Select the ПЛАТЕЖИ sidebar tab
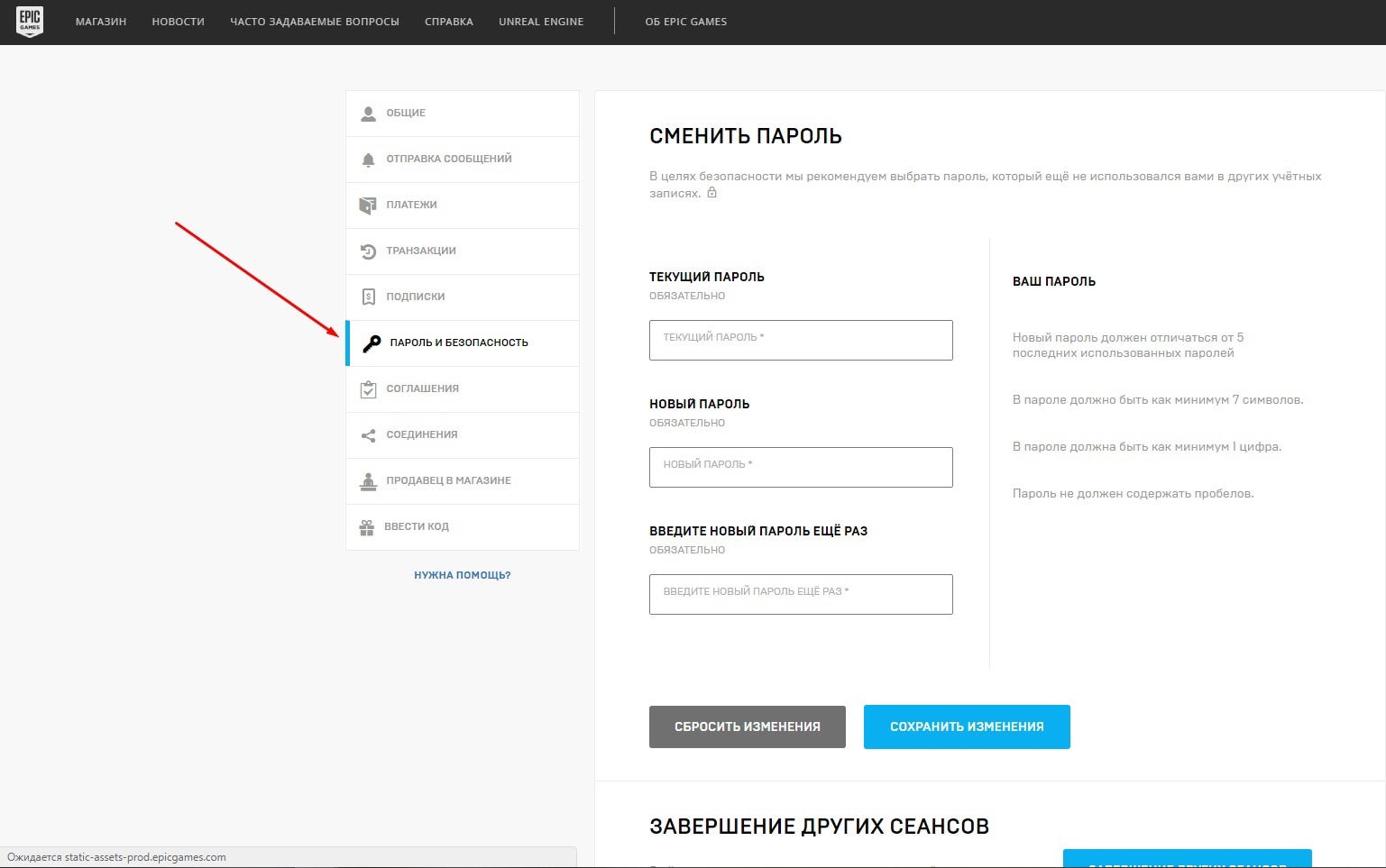1386x868 pixels. click(463, 206)
